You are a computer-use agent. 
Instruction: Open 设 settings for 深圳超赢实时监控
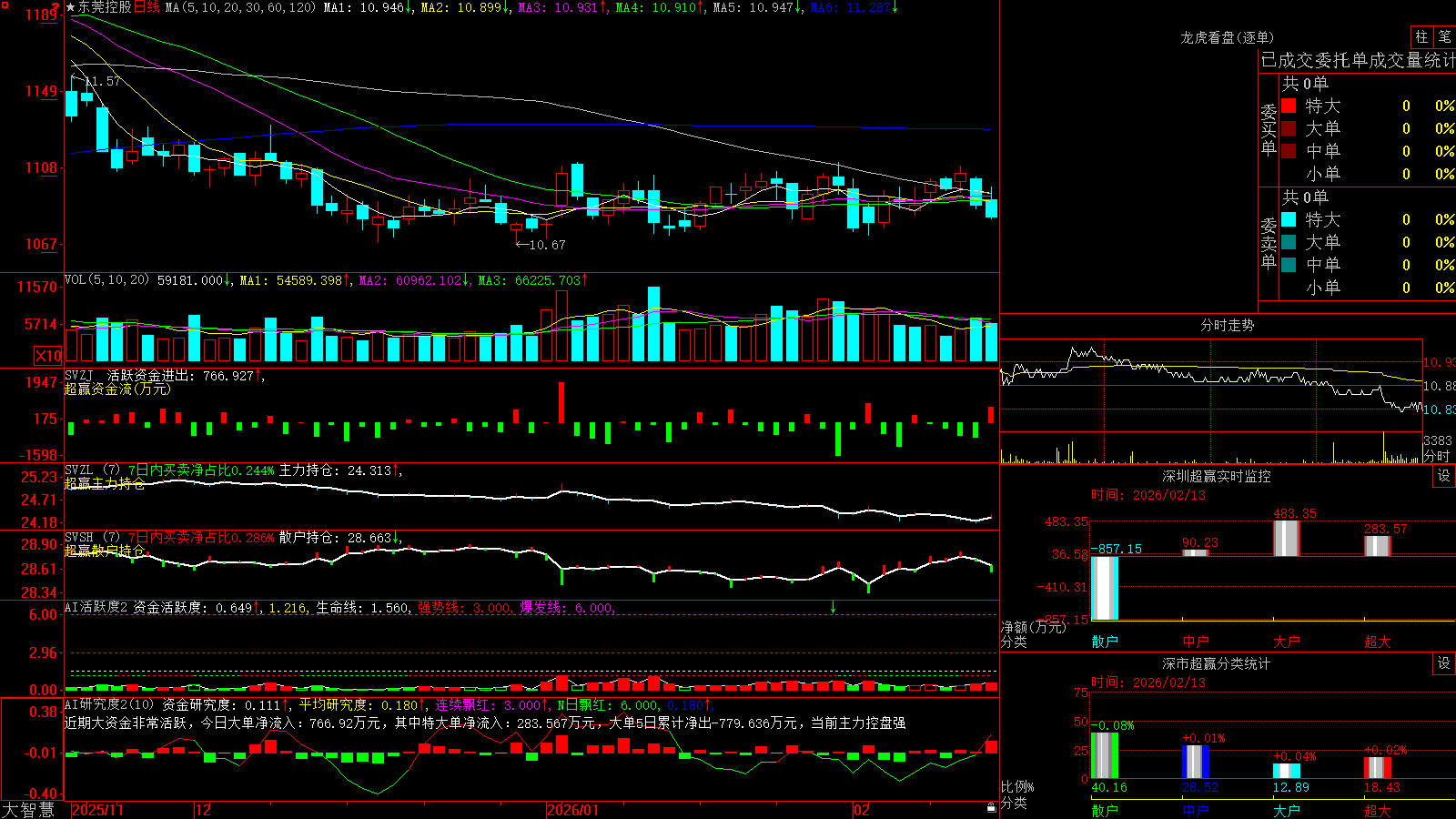pyautogui.click(x=1444, y=476)
